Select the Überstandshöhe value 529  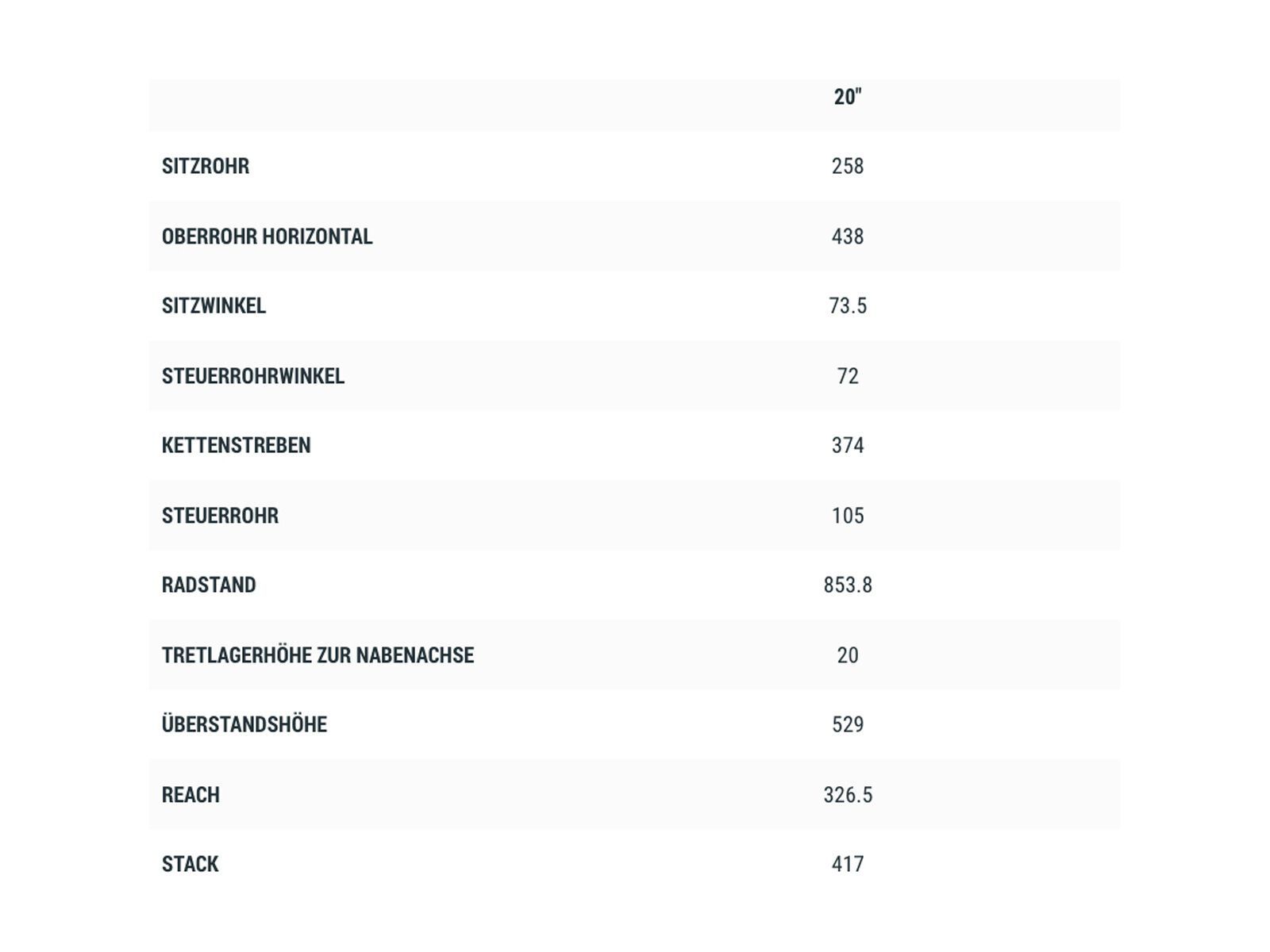848,725
